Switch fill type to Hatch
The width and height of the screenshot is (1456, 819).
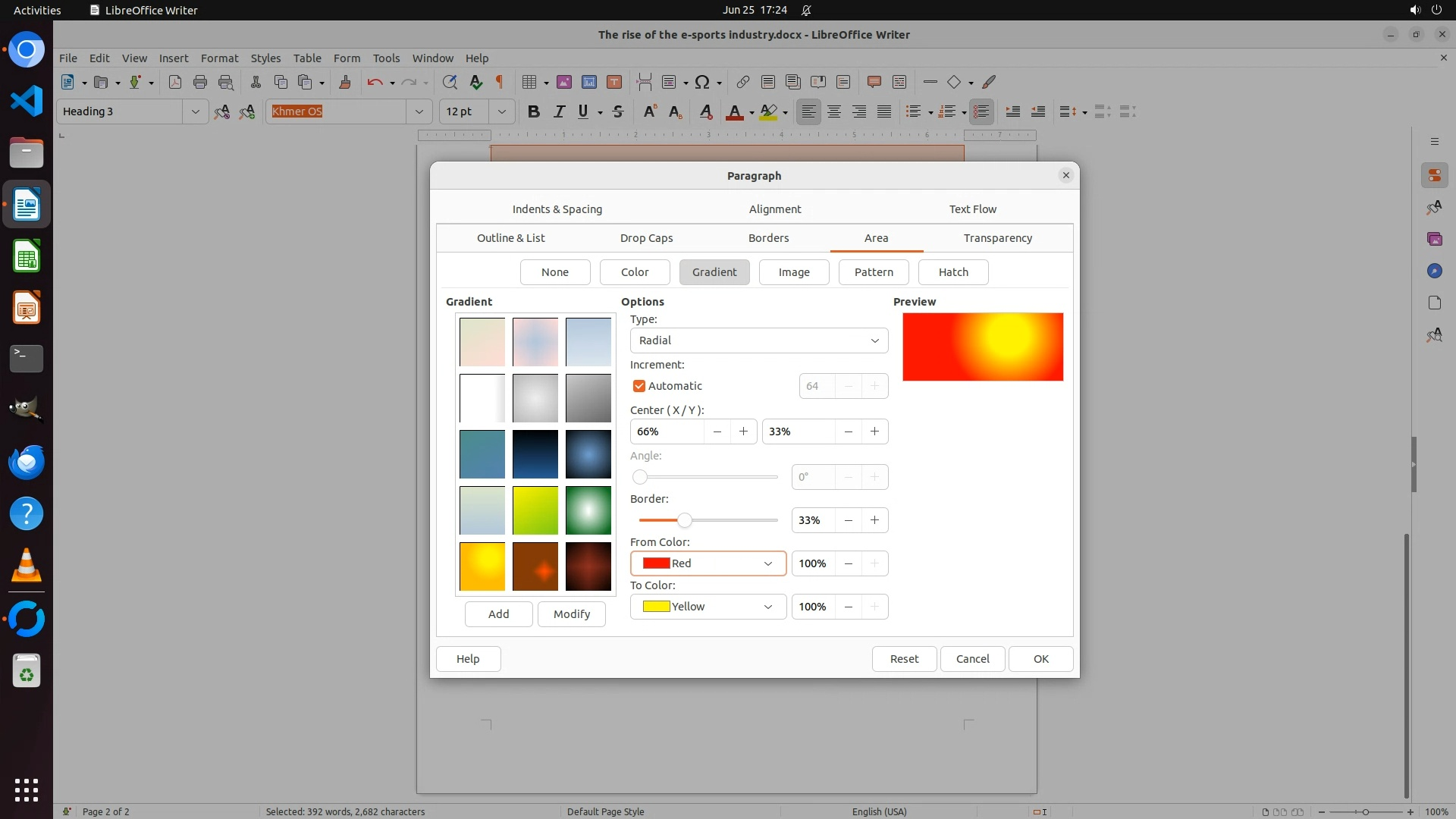click(x=952, y=272)
